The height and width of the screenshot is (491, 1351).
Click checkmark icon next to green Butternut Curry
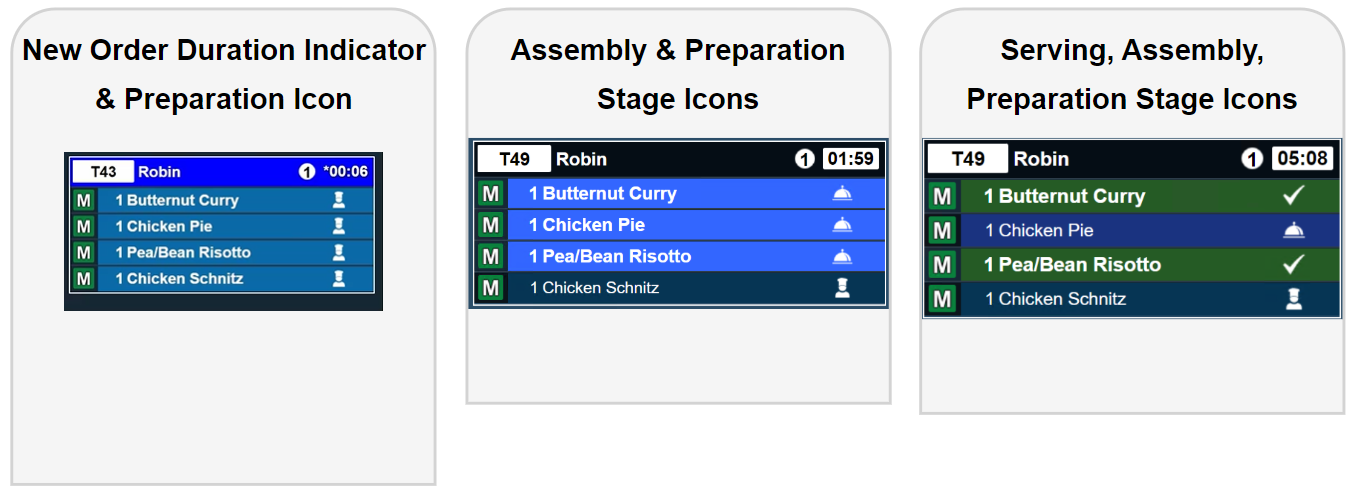coord(1294,196)
